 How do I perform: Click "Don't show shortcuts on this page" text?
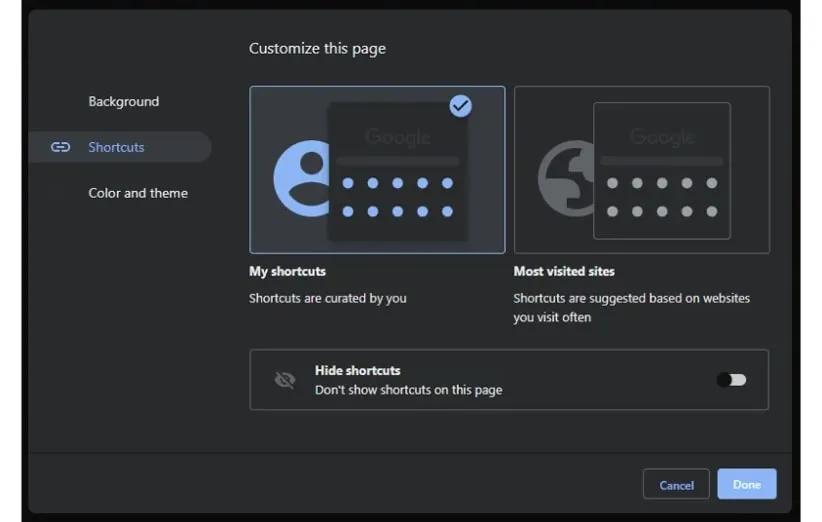tap(408, 390)
